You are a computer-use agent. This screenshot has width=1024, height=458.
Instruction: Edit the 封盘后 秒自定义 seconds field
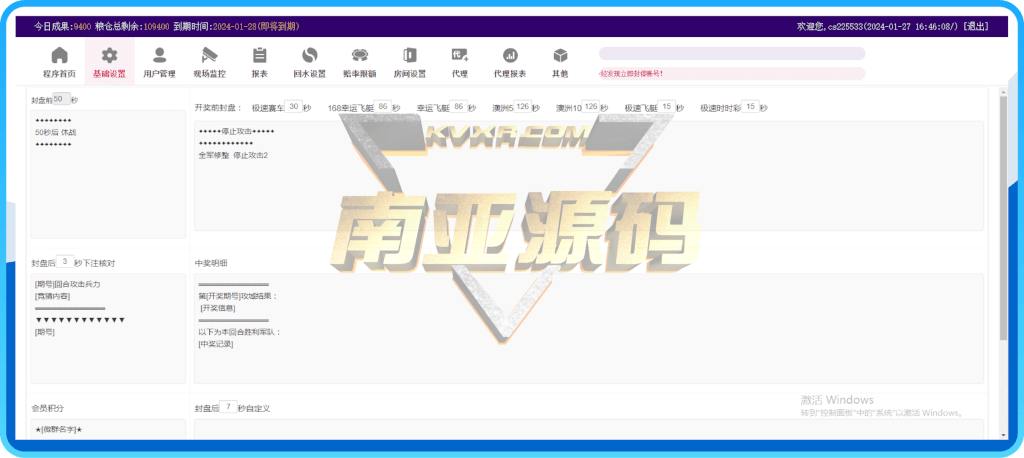[x=228, y=407]
